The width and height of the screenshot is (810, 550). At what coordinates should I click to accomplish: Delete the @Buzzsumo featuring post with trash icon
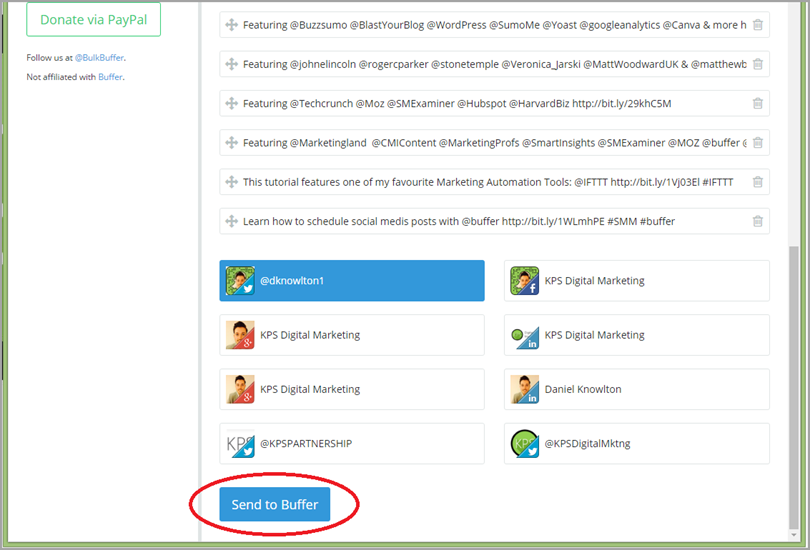point(757,25)
